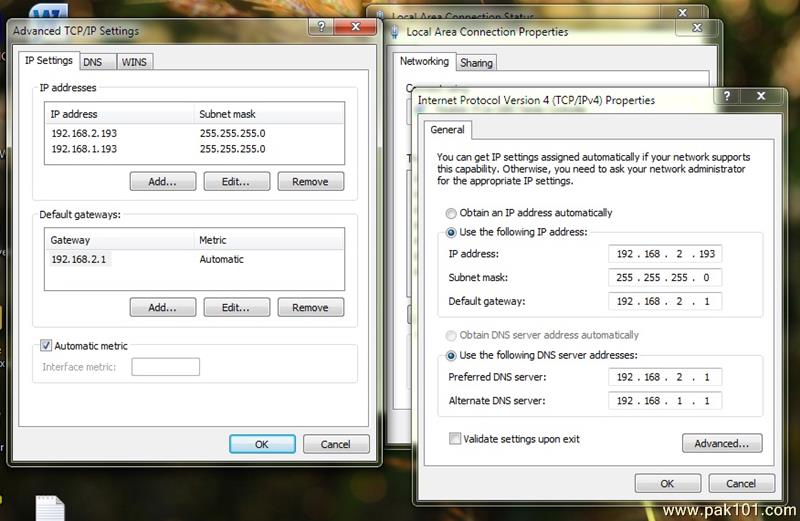The image size is (800, 521).
Task: Enable Validate settings upon exit
Action: tap(456, 439)
